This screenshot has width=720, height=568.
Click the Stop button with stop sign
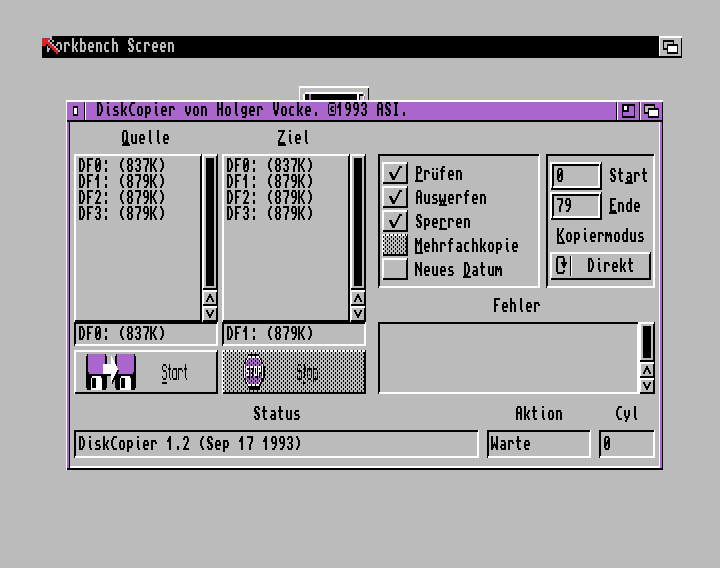(294, 372)
